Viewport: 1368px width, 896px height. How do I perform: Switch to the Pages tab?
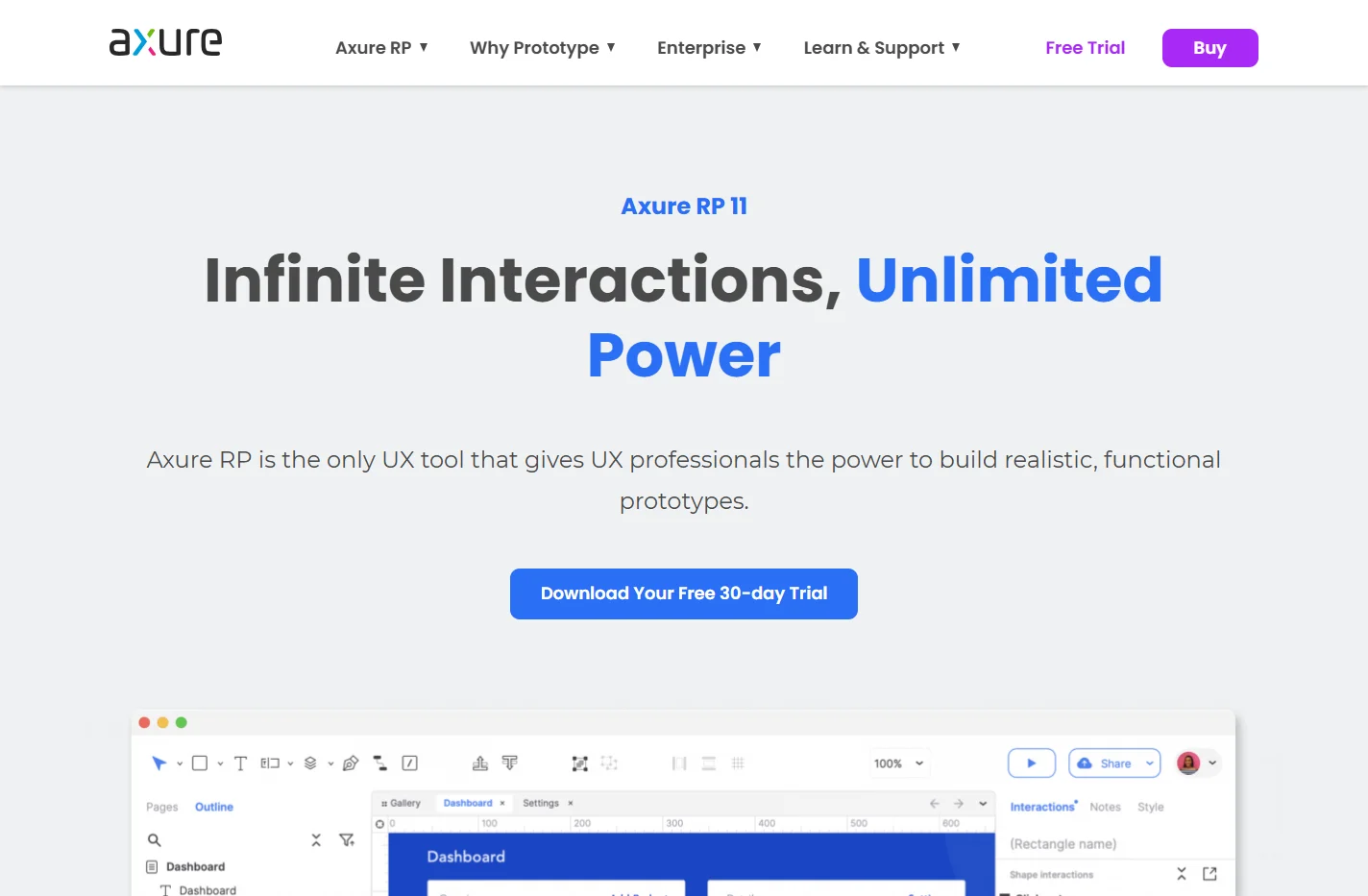161,807
